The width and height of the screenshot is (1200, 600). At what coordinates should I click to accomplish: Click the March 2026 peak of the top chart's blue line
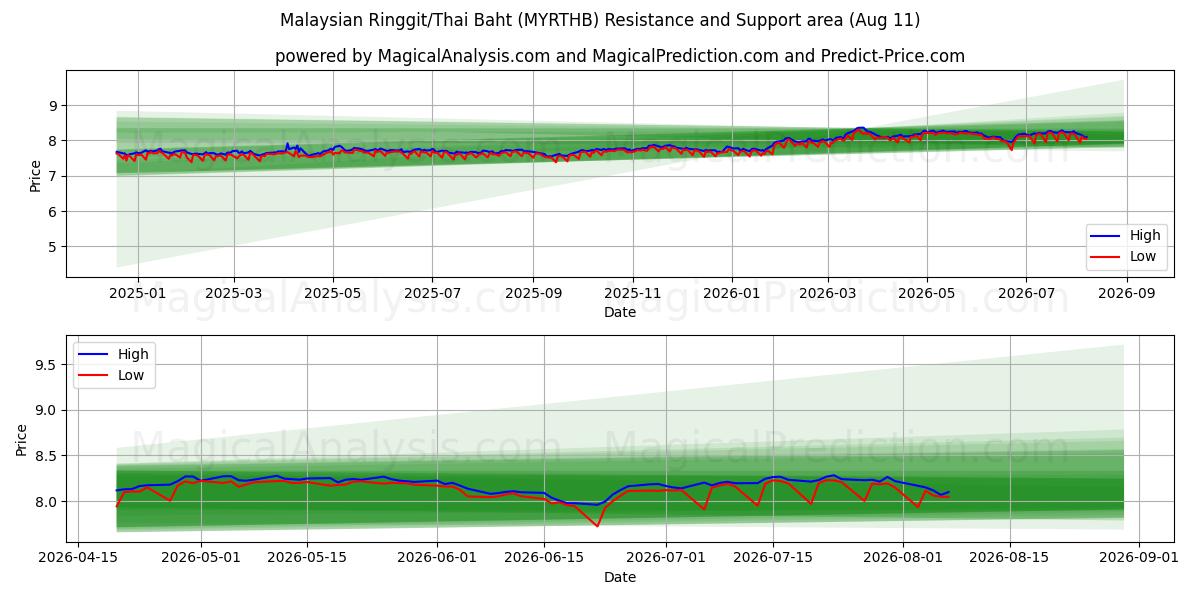pyautogui.click(x=860, y=128)
